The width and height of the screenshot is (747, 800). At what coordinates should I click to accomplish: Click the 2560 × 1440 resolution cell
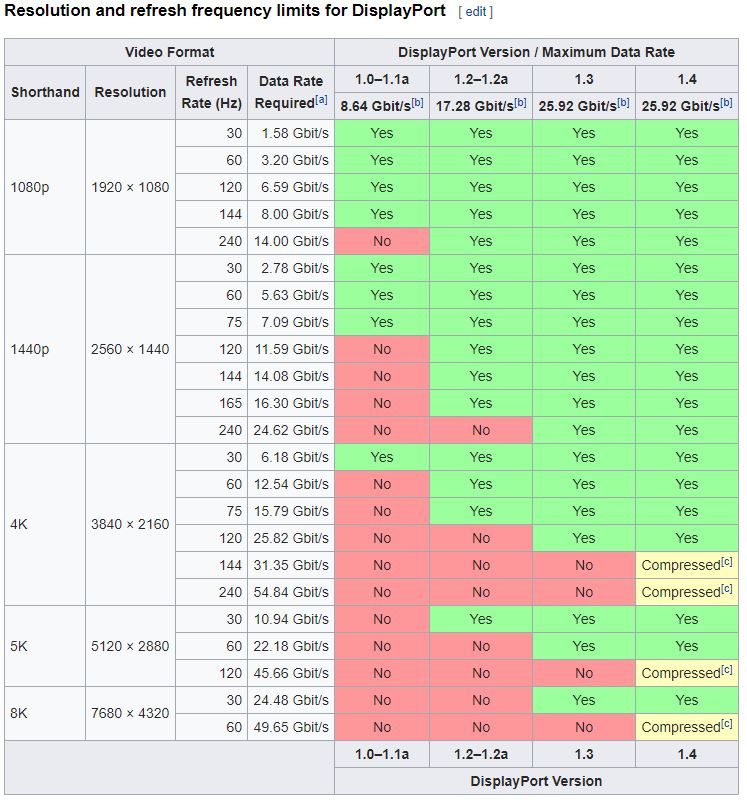coord(130,349)
